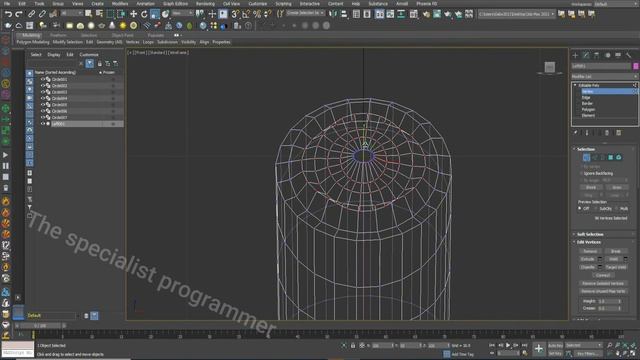
Task: Choose the Select Object tool
Action: [x=89, y=14]
